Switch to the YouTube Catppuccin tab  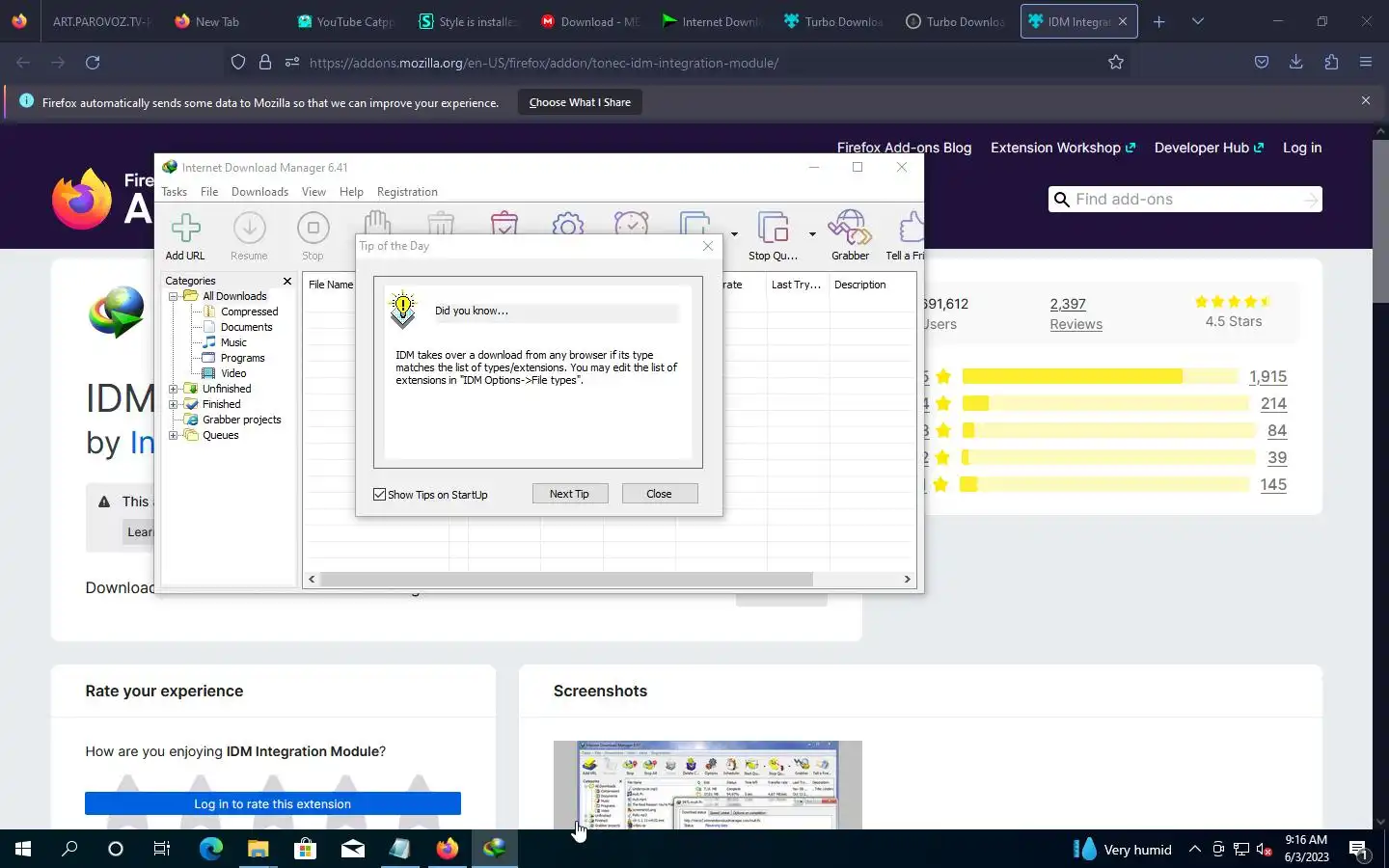[x=345, y=21]
